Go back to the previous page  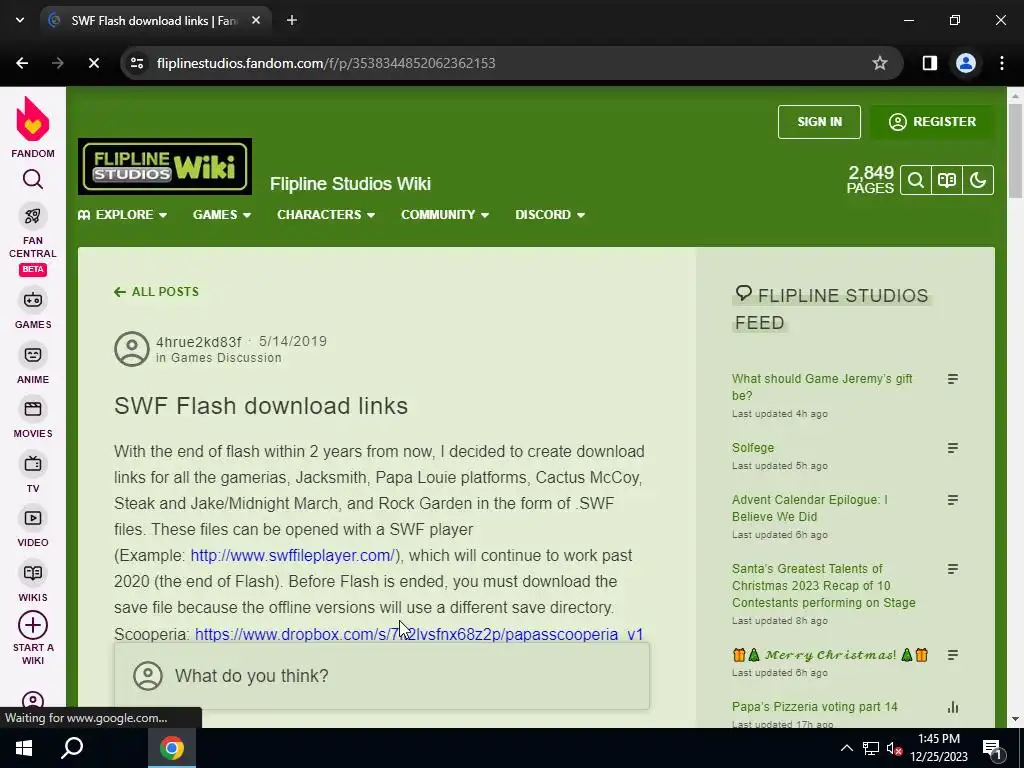[22, 63]
